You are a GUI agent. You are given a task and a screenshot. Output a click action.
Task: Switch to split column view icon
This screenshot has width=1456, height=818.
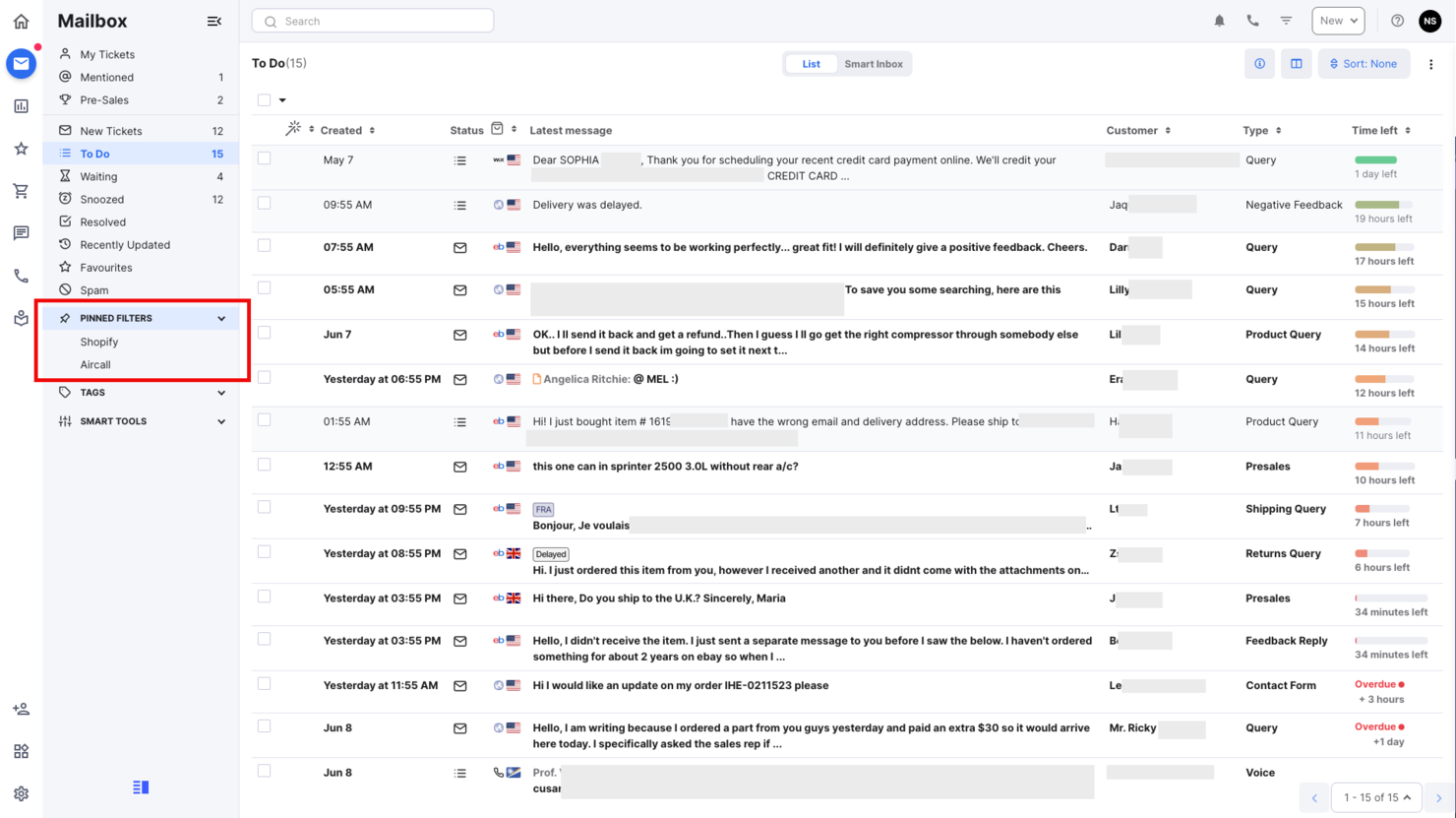point(1296,63)
